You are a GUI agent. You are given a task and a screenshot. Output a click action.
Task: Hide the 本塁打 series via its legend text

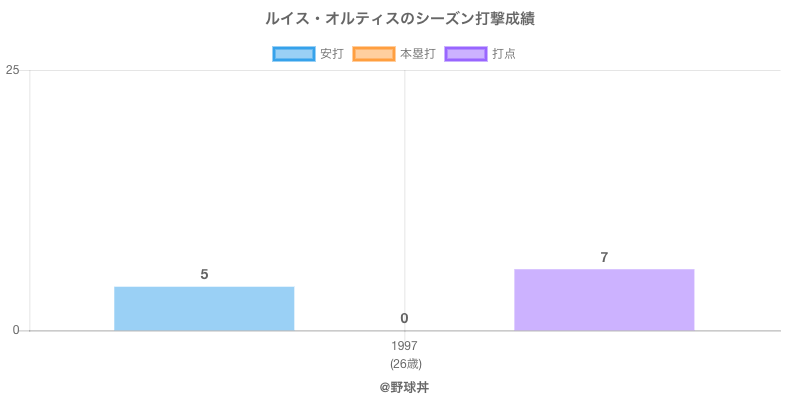click(x=417, y=54)
